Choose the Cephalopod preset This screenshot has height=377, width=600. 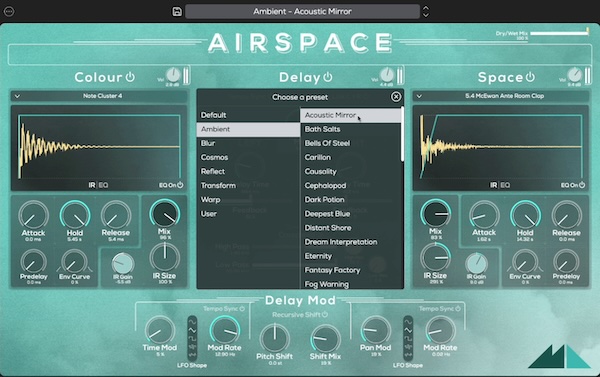pyautogui.click(x=350, y=186)
